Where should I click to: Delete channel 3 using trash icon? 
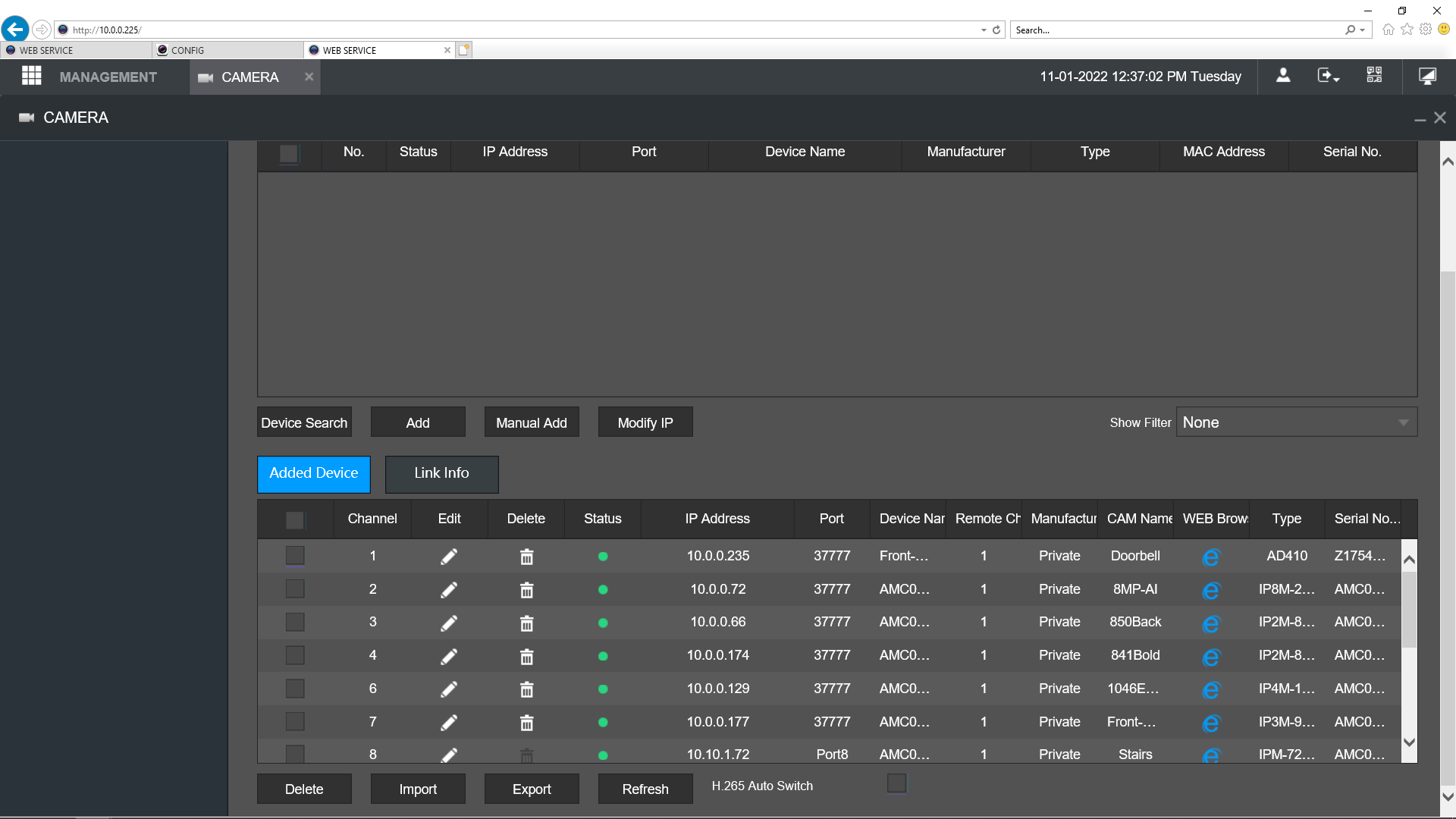(526, 623)
